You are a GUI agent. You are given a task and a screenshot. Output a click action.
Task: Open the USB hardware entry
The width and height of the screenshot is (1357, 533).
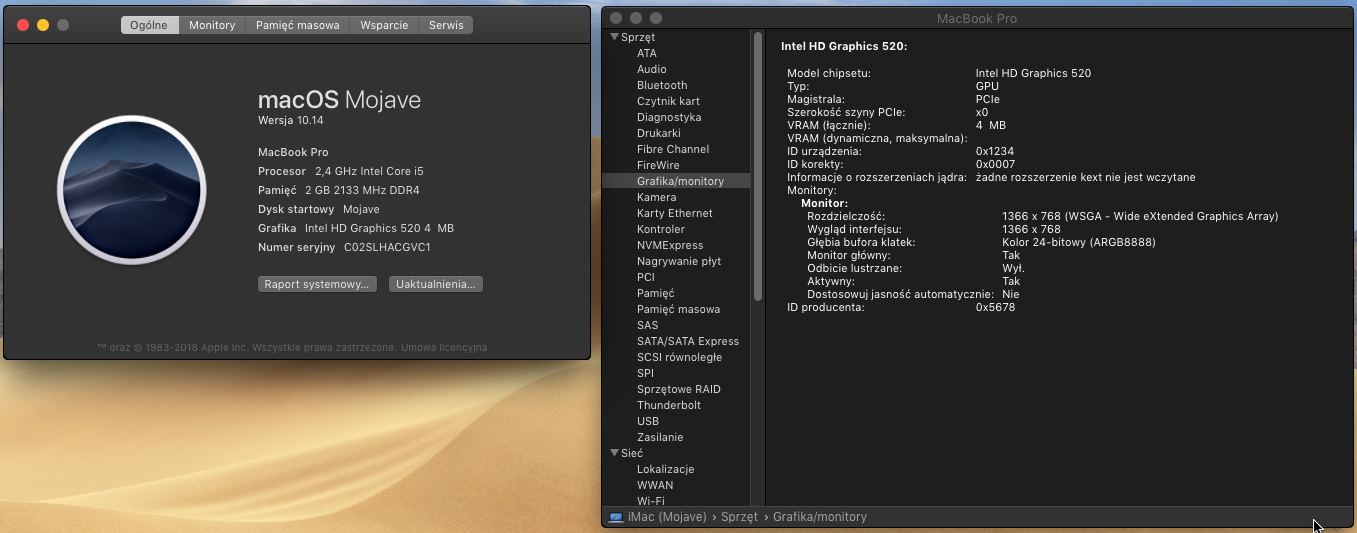click(648, 421)
